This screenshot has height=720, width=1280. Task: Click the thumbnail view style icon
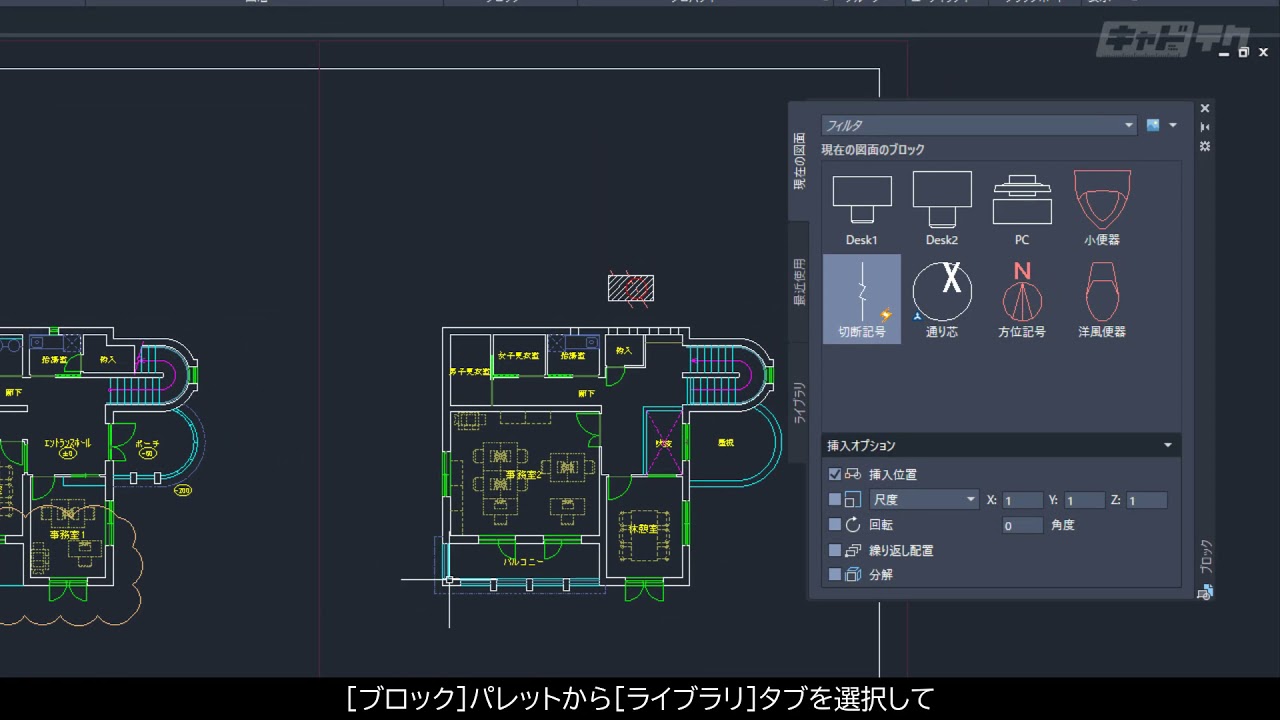pos(1153,125)
